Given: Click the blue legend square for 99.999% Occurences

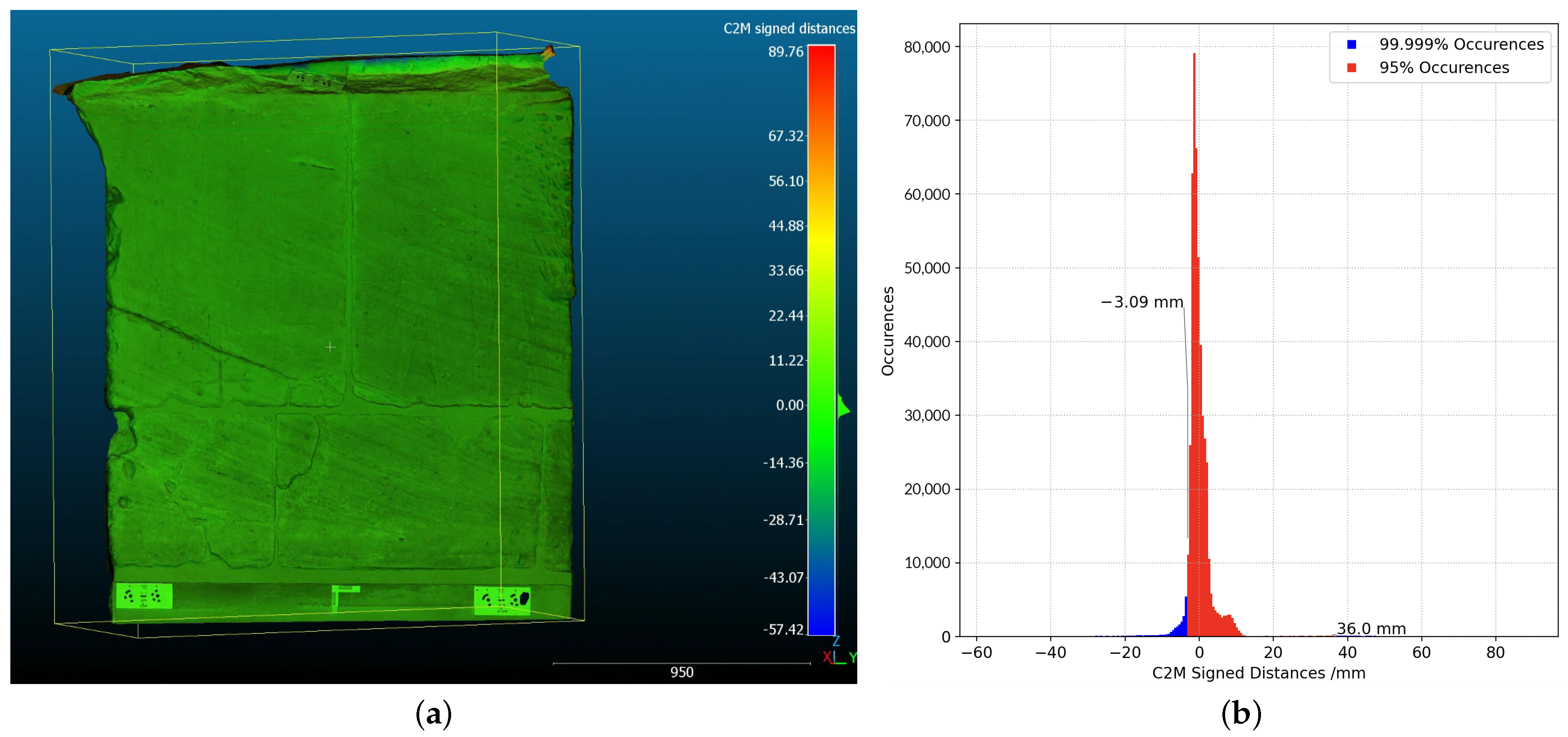Looking at the screenshot, I should [x=1352, y=45].
